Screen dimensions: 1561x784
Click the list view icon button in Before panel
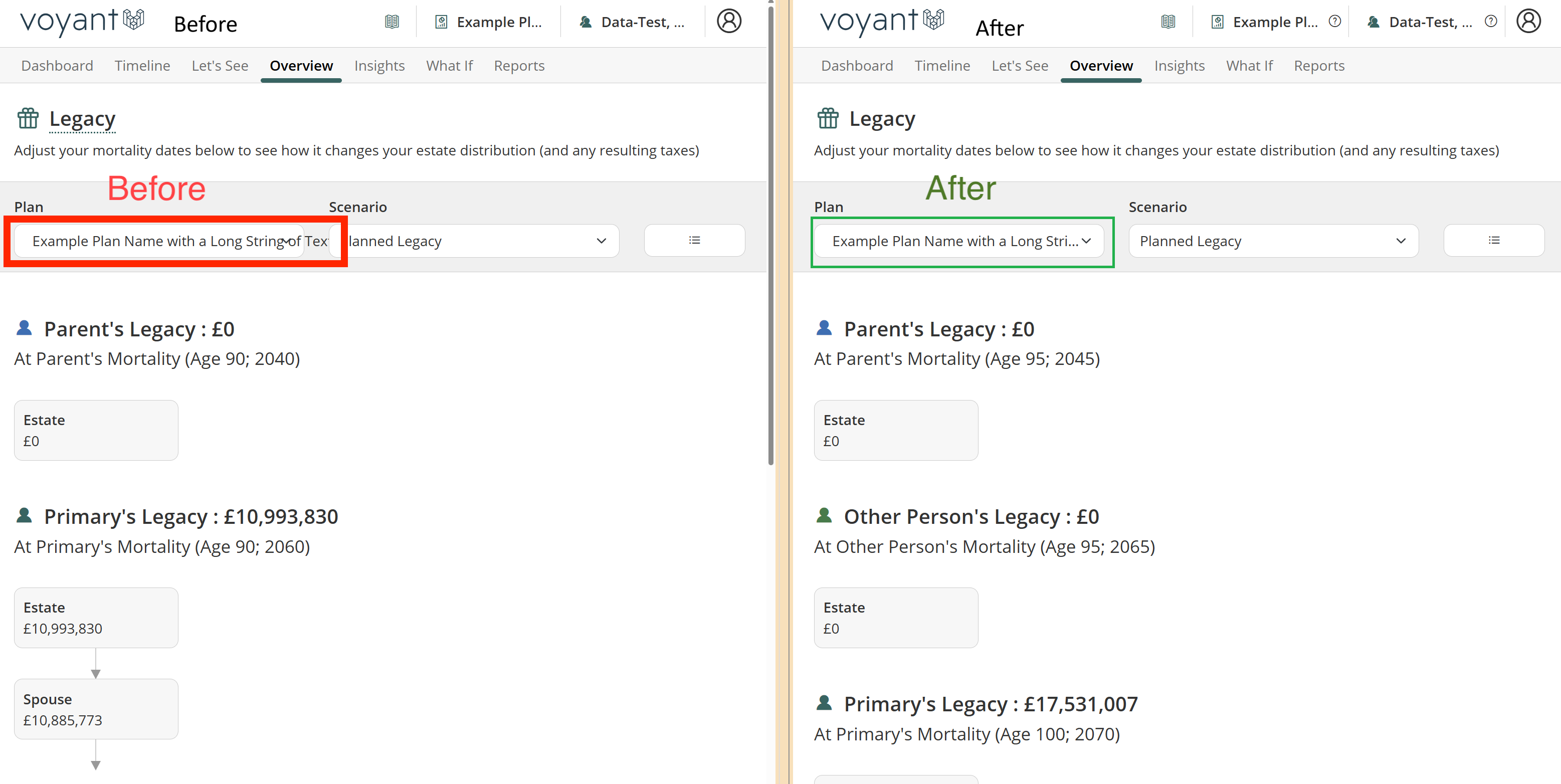[x=694, y=241]
